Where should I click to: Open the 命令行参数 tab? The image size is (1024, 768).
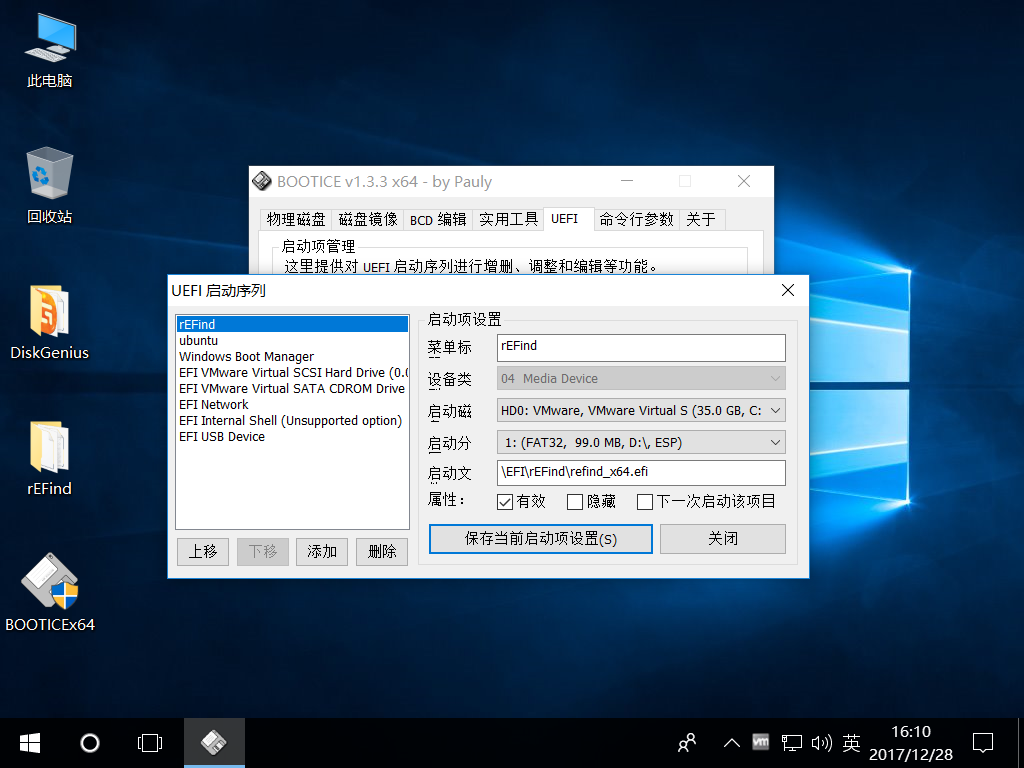(x=637, y=219)
